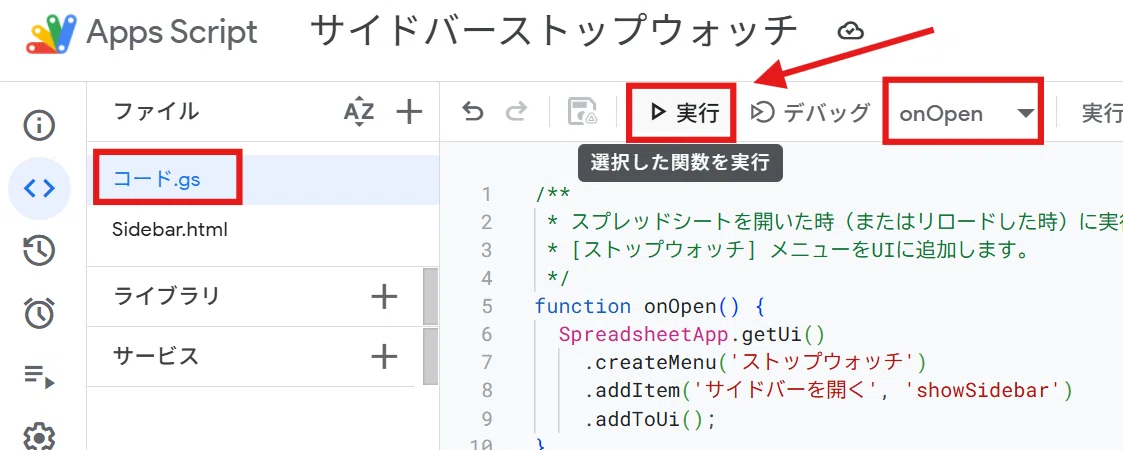The width and height of the screenshot is (1123, 450).
Task: Click project title サイドバーストップウォッチ
Action: [x=555, y=32]
